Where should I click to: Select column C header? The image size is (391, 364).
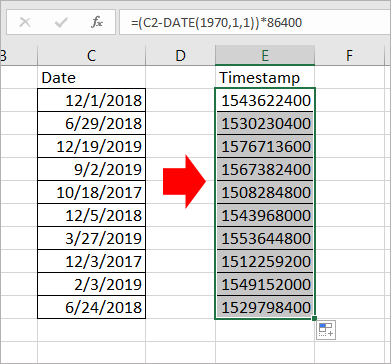tap(91, 55)
